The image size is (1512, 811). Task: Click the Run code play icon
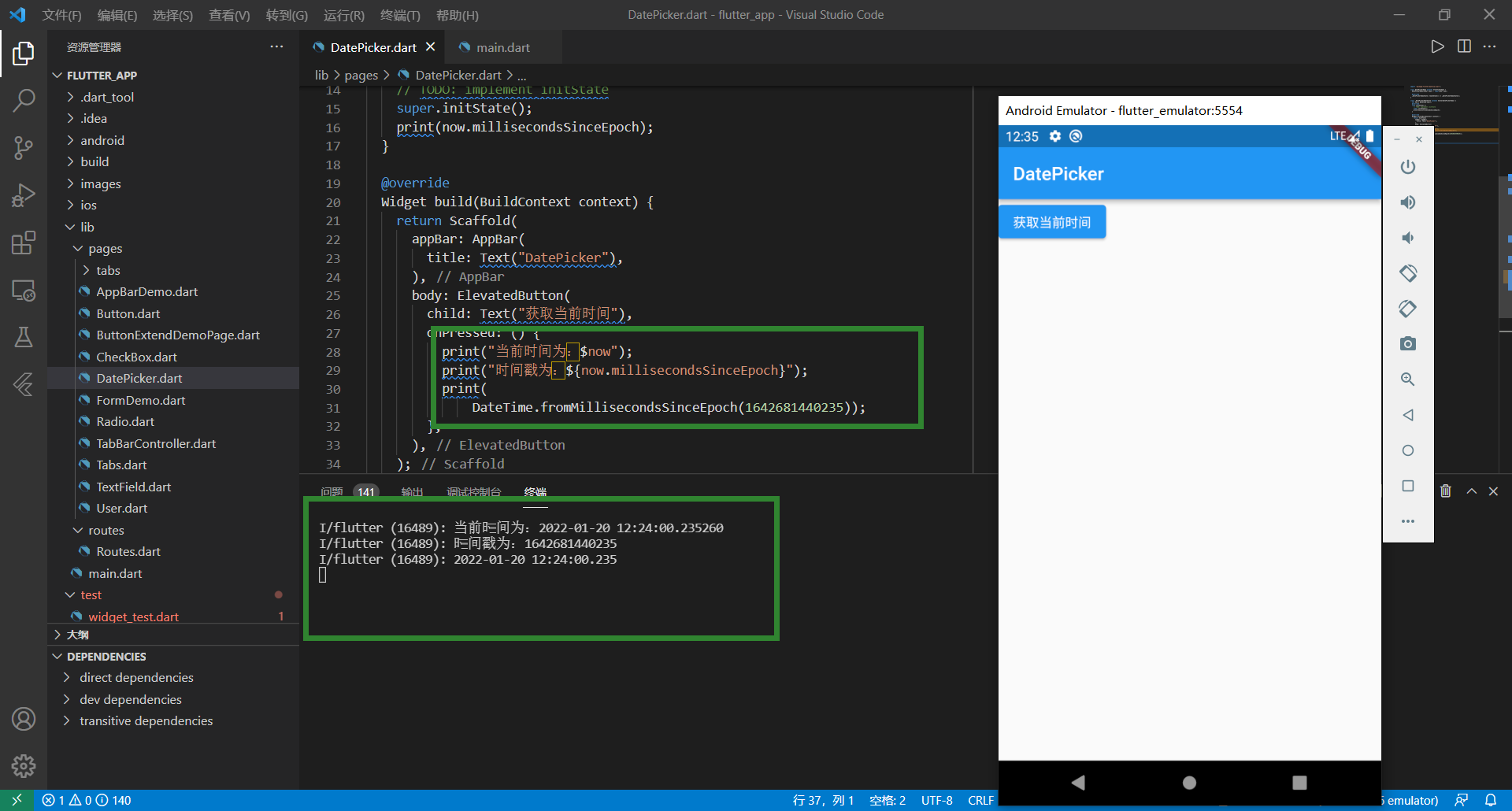pyautogui.click(x=1437, y=46)
